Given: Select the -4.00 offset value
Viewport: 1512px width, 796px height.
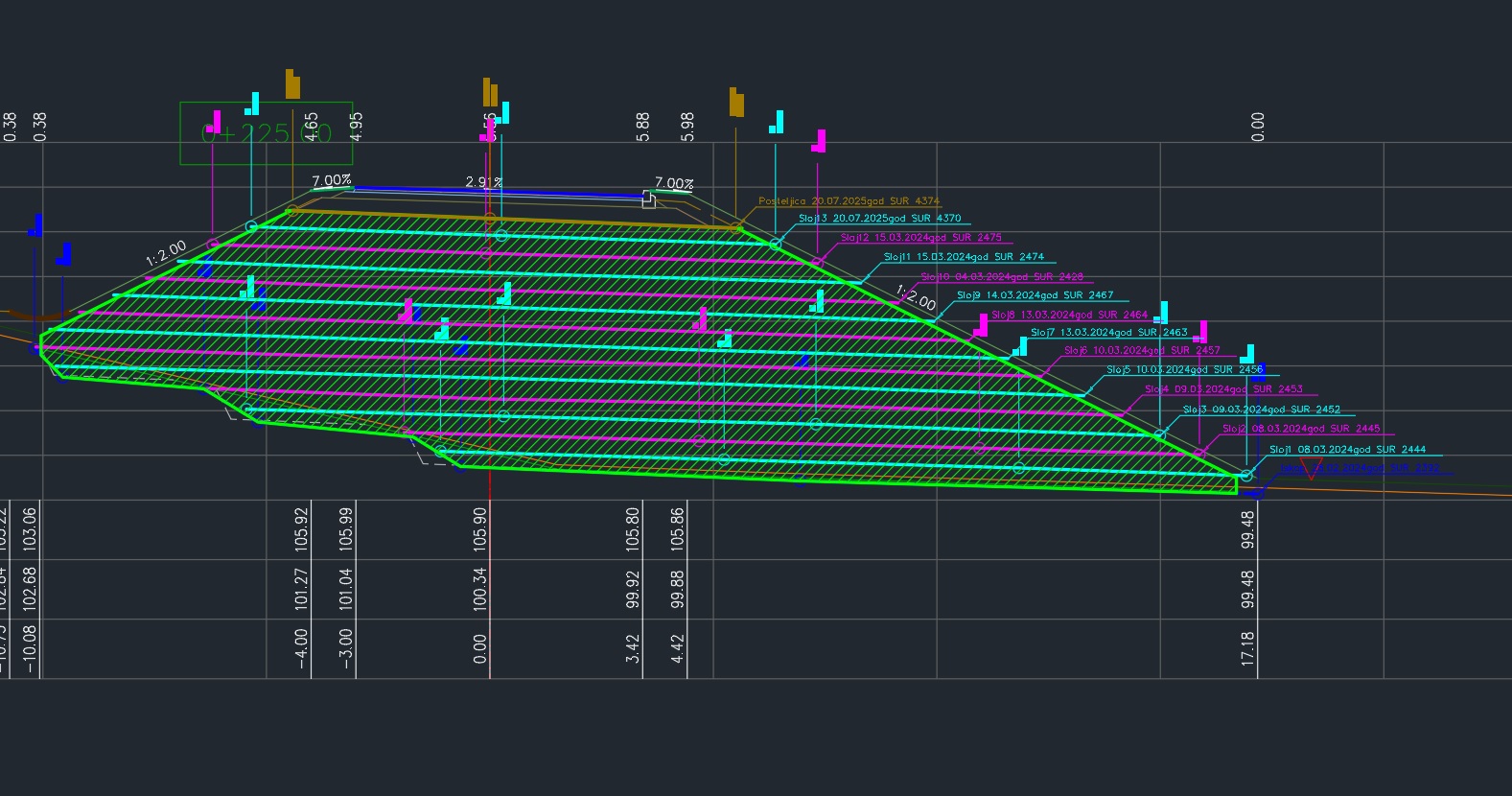Looking at the screenshot, I should (x=302, y=649).
